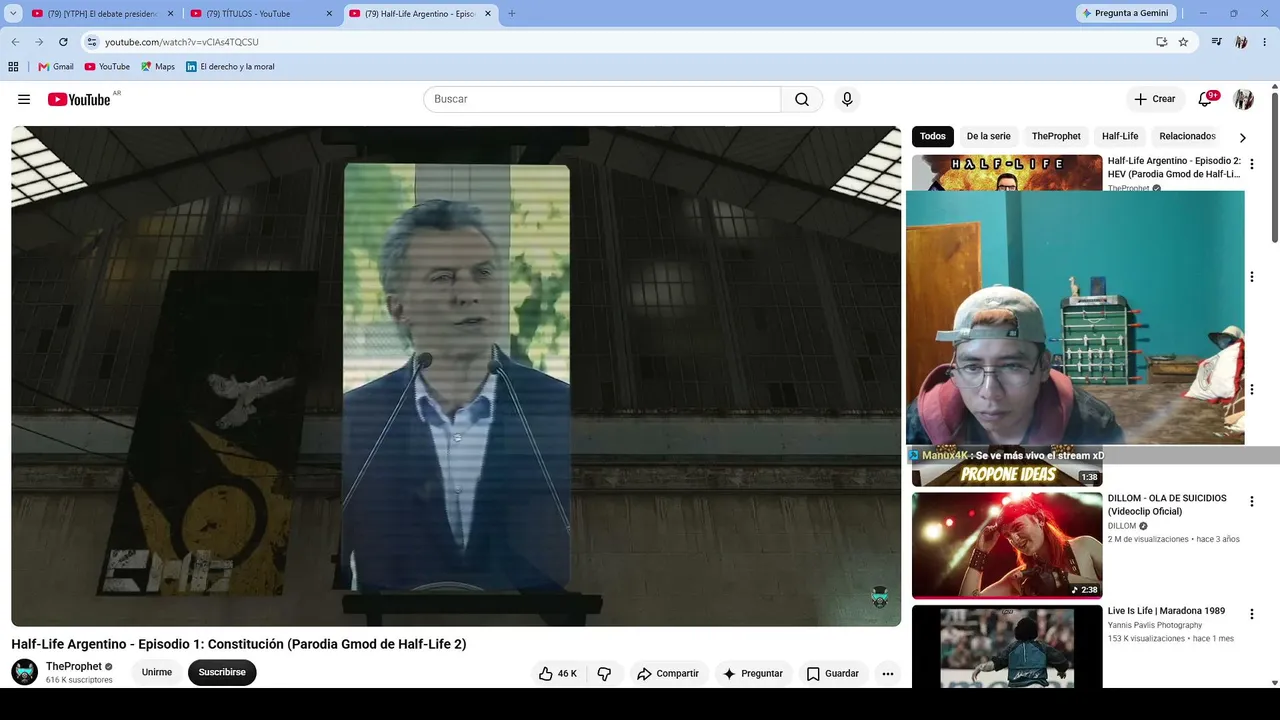Open Chrome media control icon
Screen dimensions: 1280x720
point(1217,42)
